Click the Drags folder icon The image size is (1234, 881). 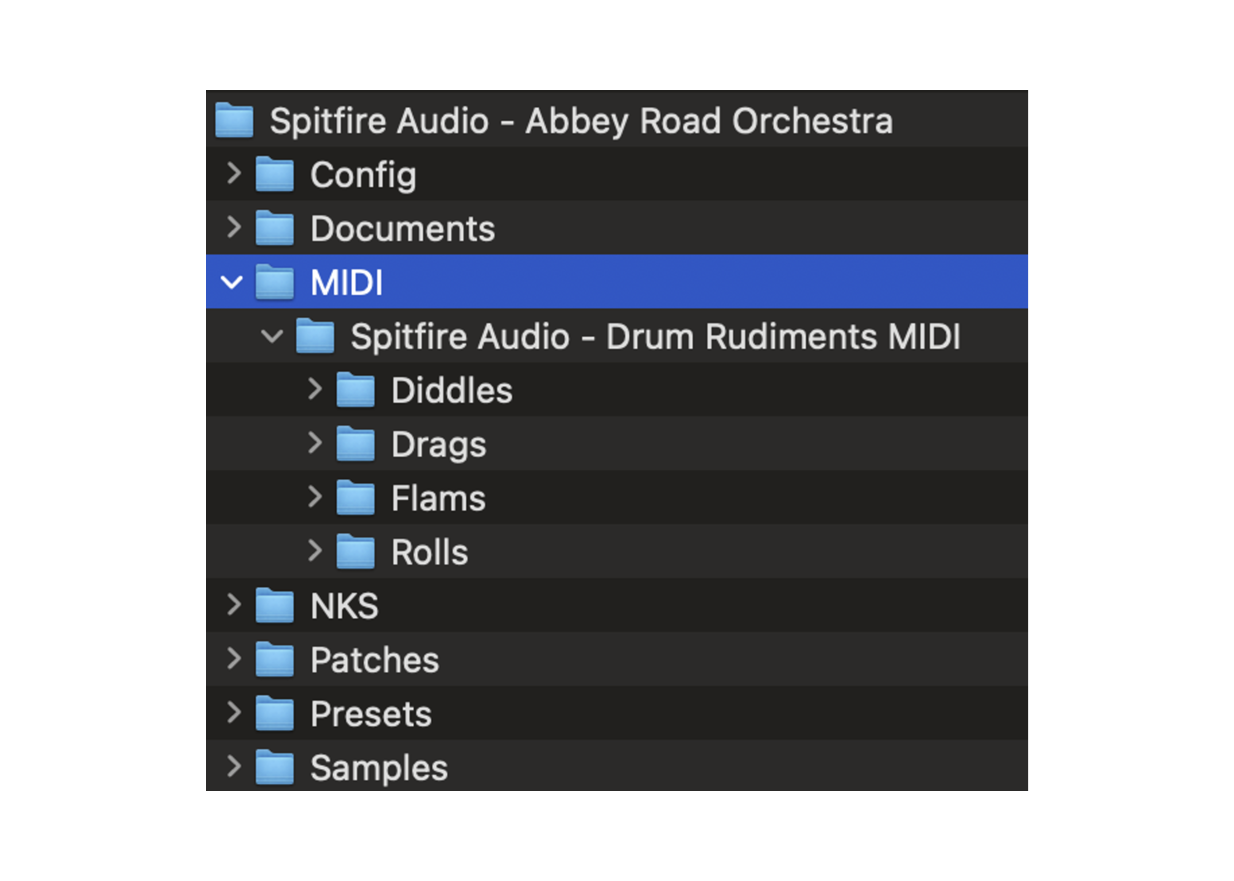[355, 445]
